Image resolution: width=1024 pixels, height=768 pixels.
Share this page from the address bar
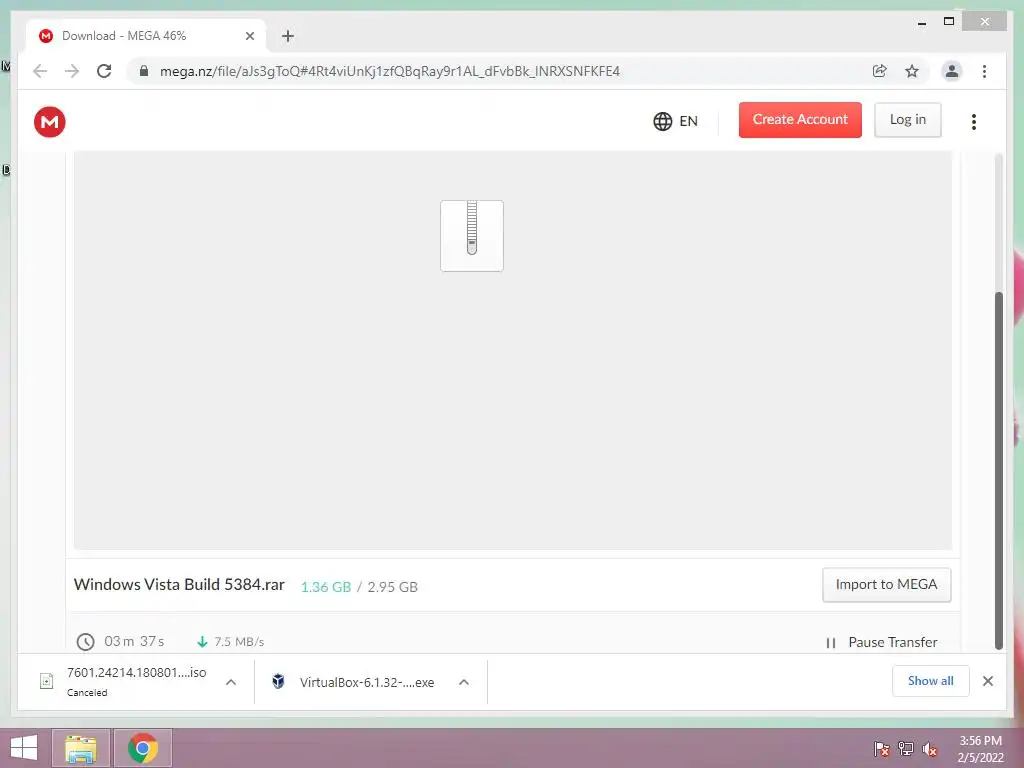point(880,71)
